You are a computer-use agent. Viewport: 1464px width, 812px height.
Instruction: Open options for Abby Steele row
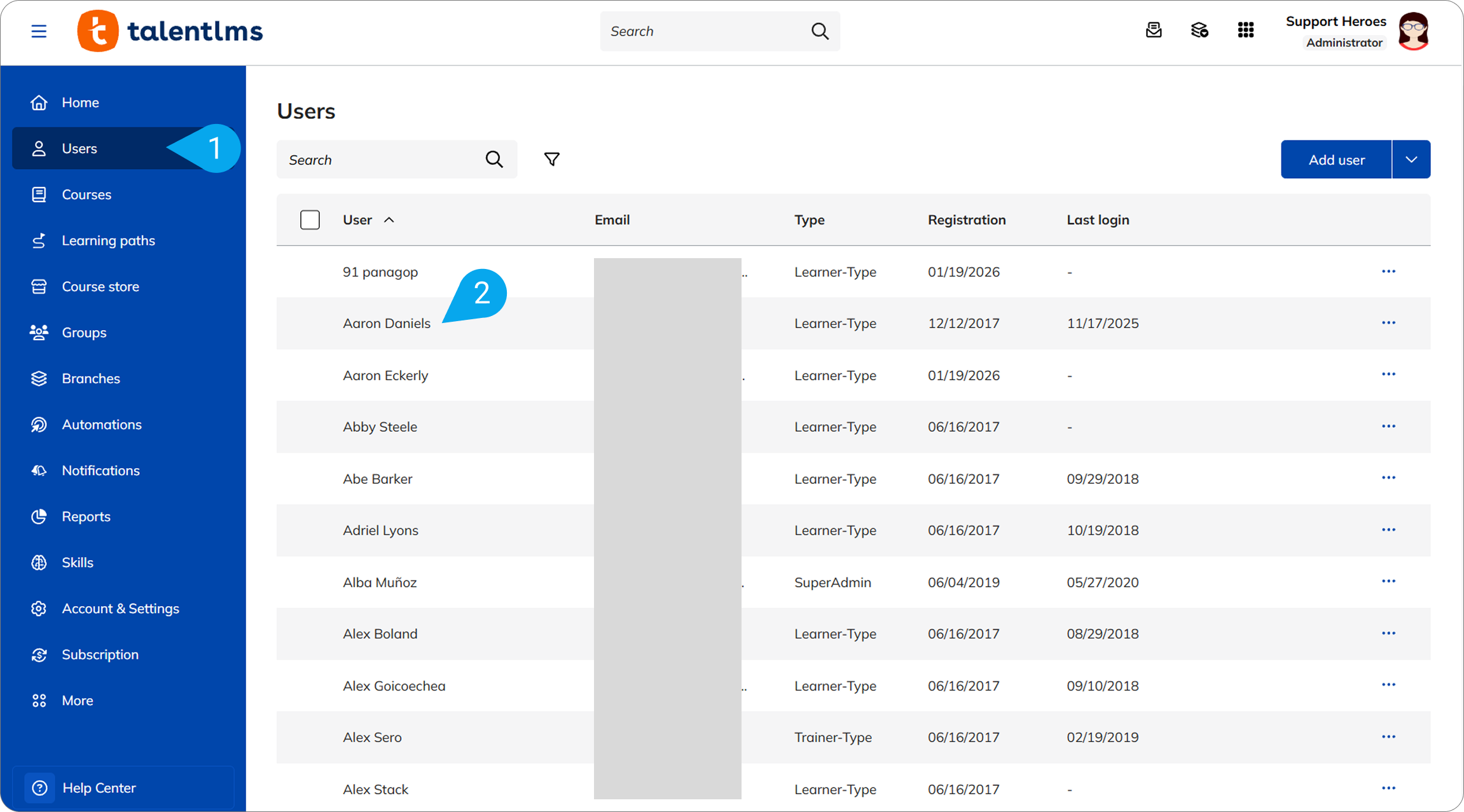1388,427
